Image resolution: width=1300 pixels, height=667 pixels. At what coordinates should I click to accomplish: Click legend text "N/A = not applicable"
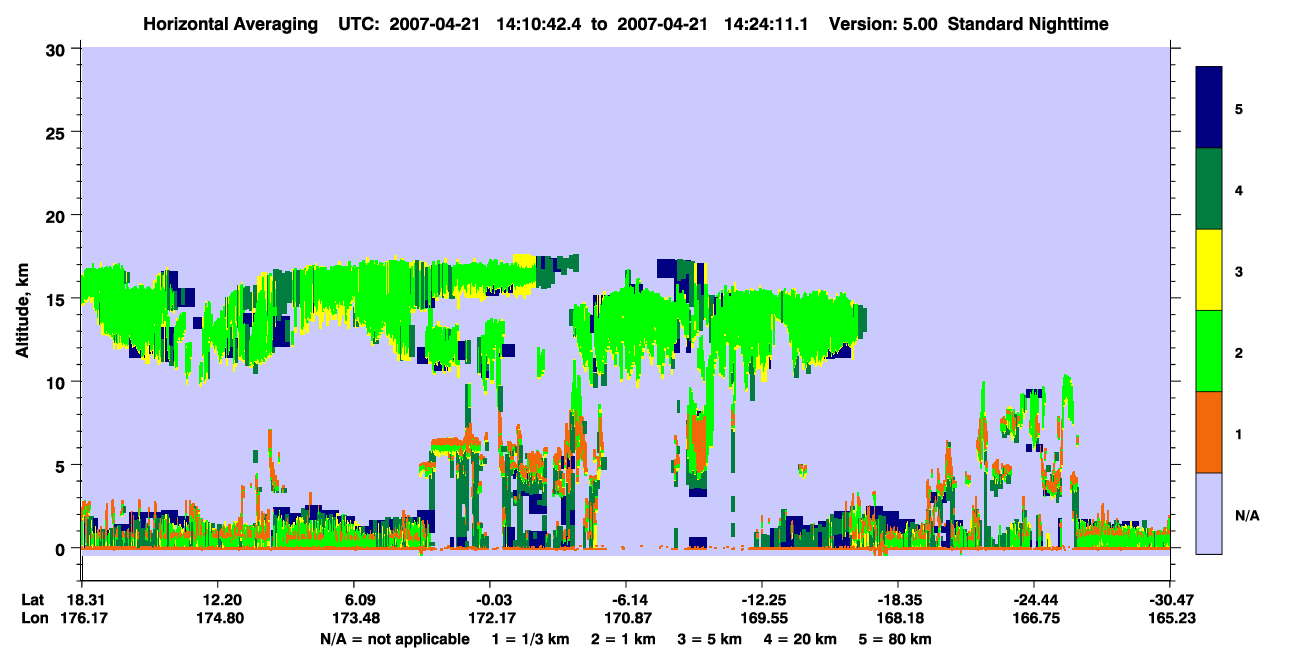pyautogui.click(x=394, y=638)
